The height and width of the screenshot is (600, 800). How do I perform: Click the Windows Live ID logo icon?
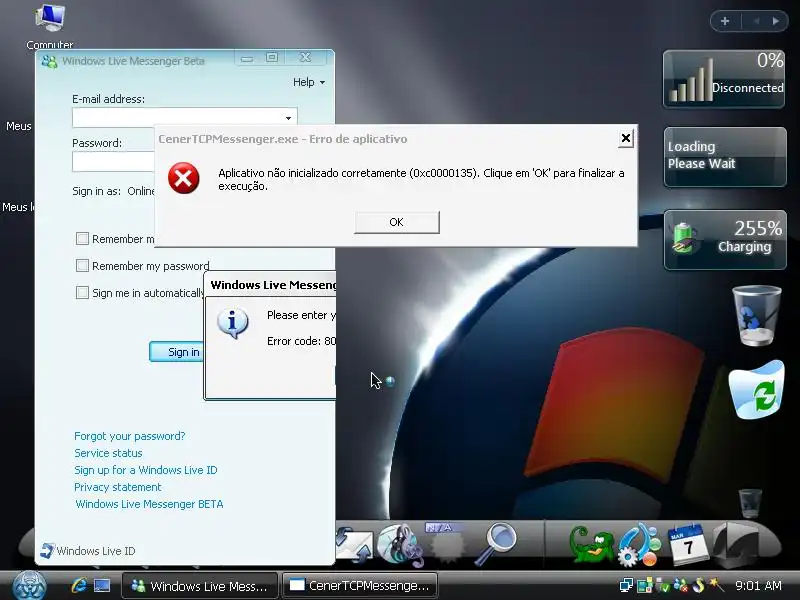tap(46, 551)
